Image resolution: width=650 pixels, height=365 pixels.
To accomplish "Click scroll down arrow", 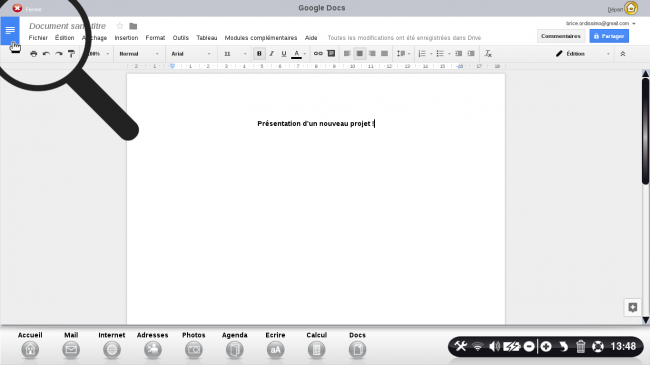I will coord(645,320).
